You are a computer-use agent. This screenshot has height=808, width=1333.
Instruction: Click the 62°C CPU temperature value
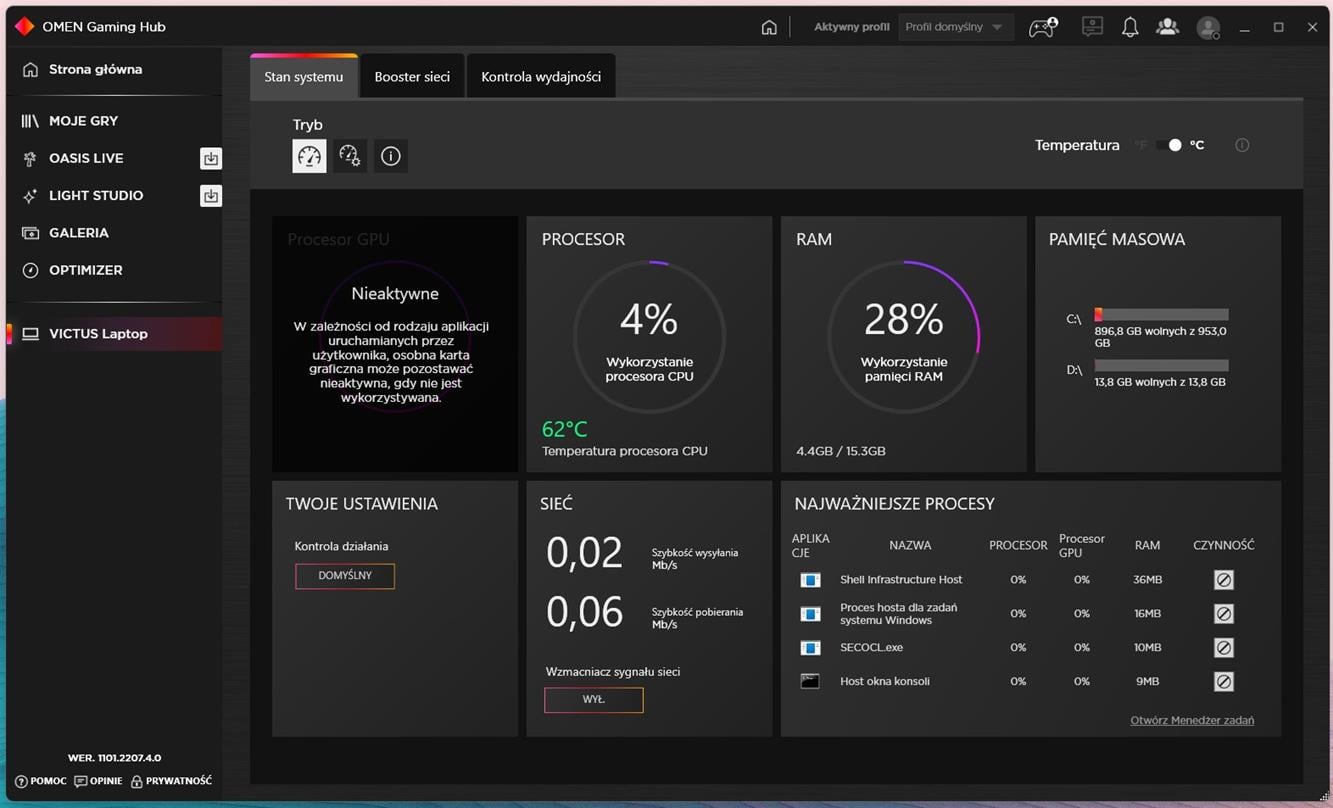(x=564, y=429)
